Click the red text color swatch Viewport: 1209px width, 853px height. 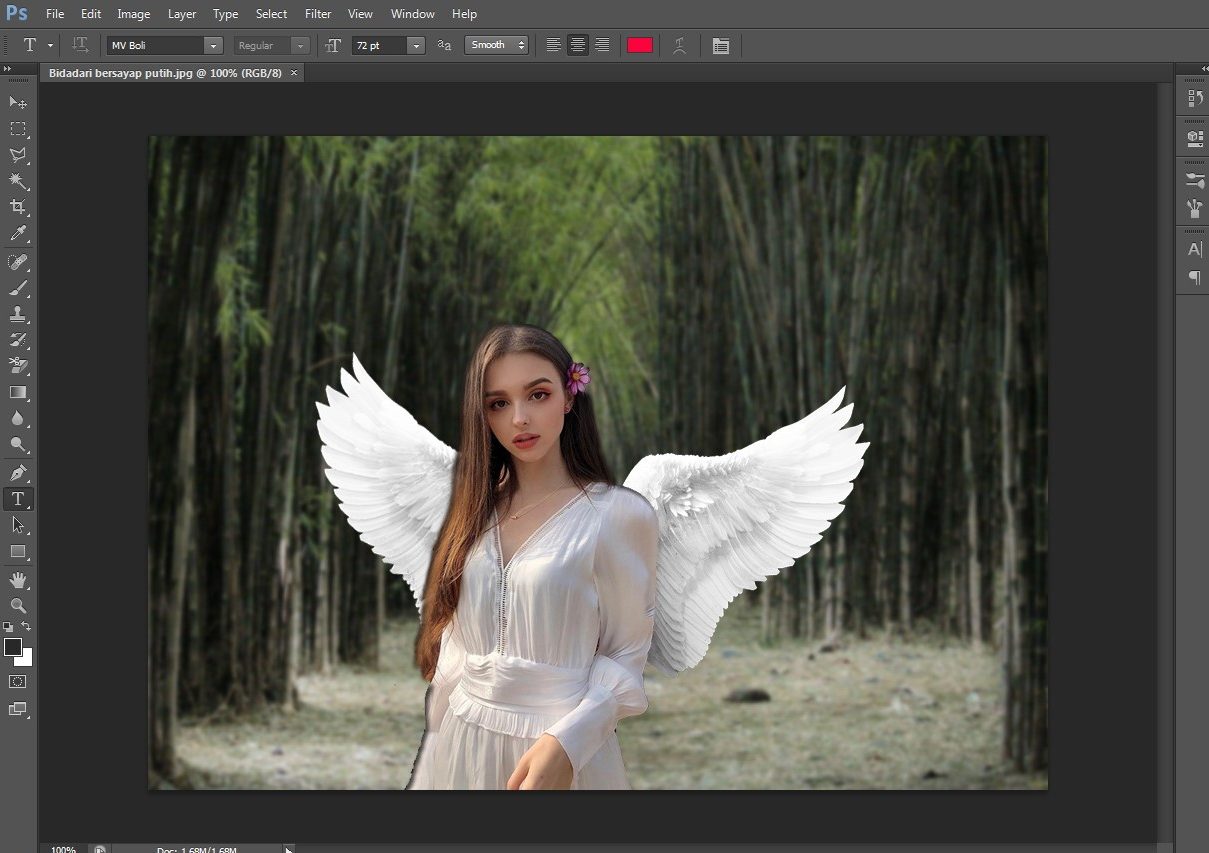pos(640,45)
